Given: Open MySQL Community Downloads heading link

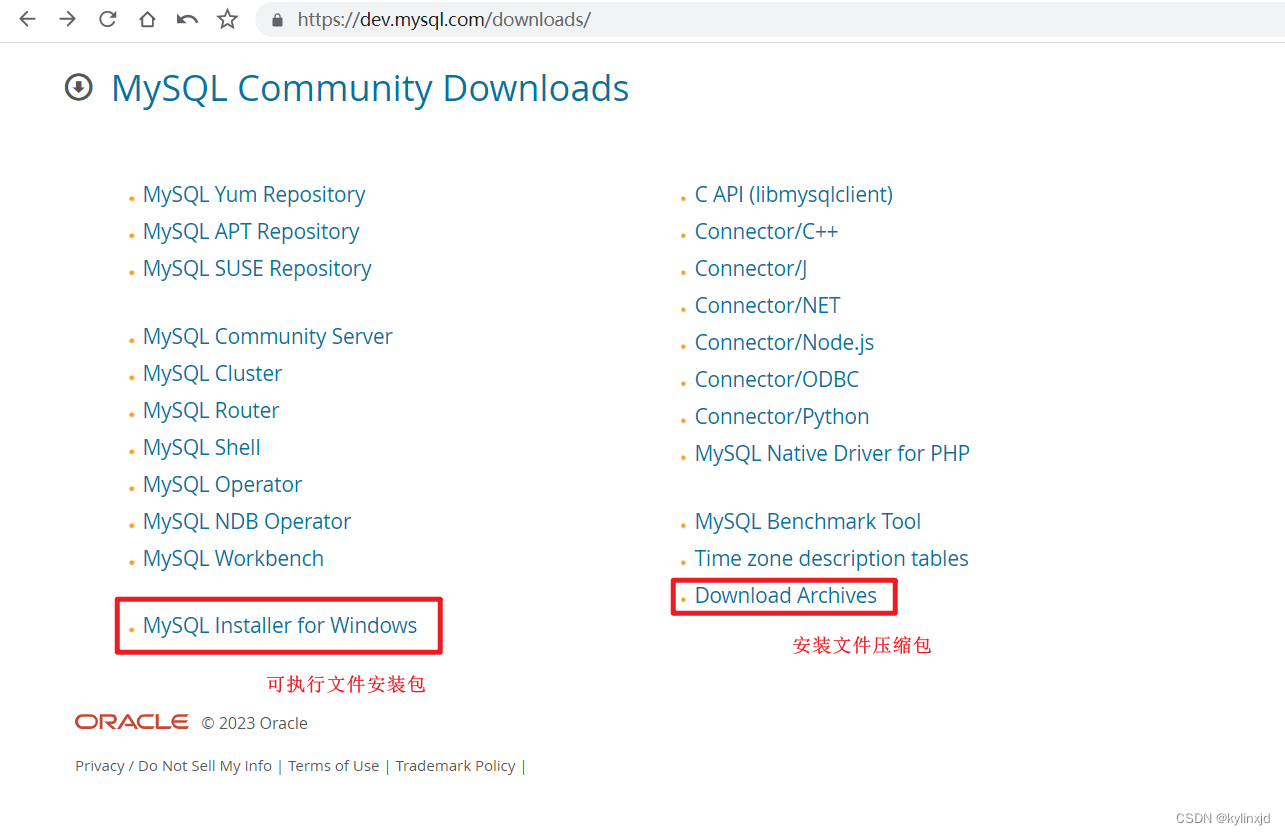Looking at the screenshot, I should pos(370,88).
